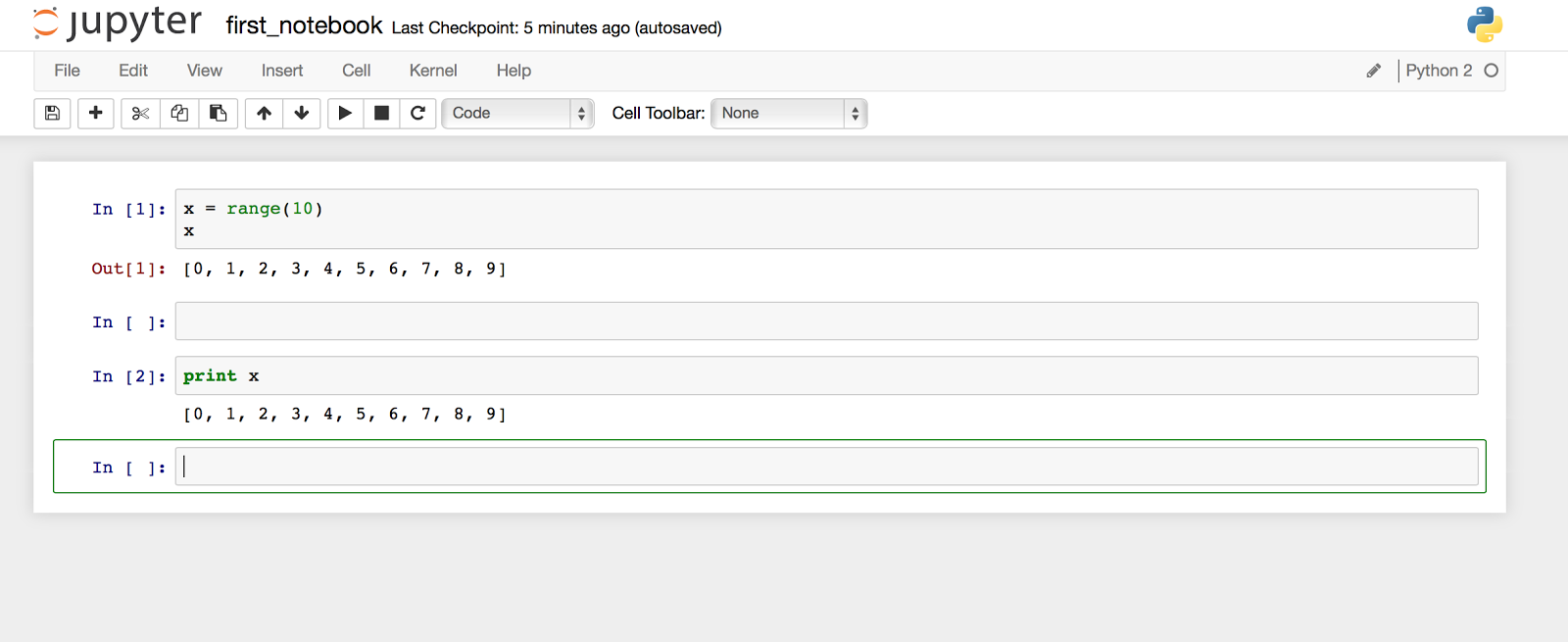Move selected cell down arrow
Image resolution: width=1568 pixels, height=642 pixels.
pos(302,113)
